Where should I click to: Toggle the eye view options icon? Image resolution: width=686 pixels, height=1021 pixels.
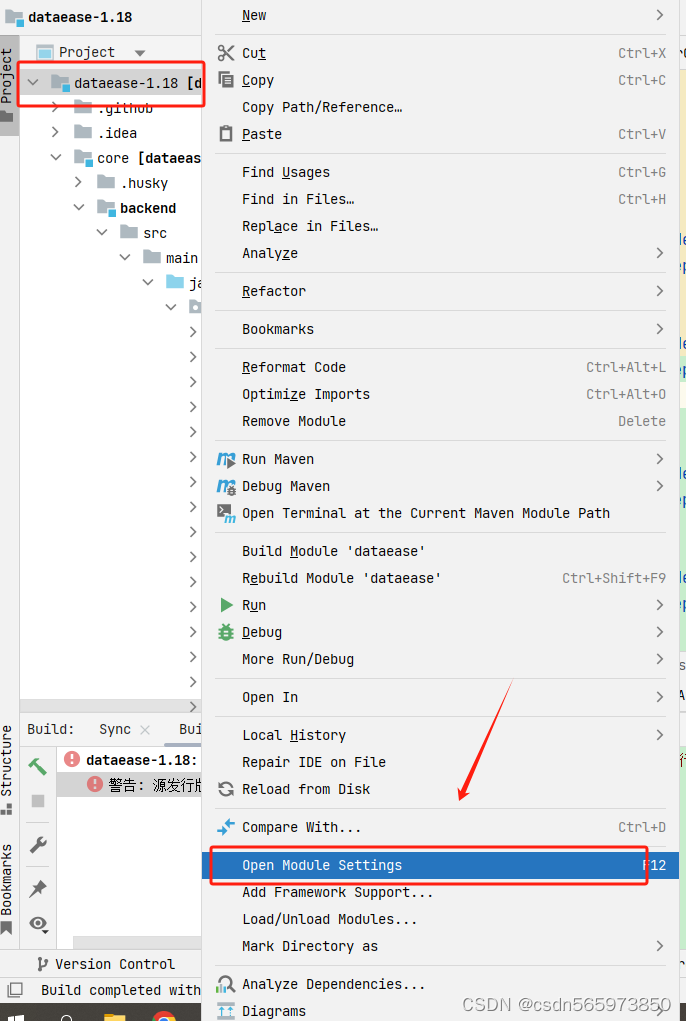point(38,923)
